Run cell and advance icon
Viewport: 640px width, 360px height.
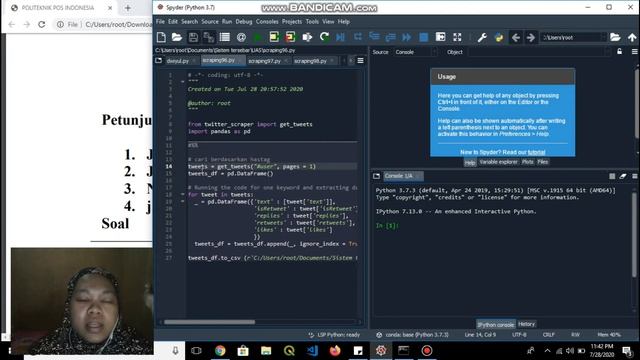click(290, 37)
